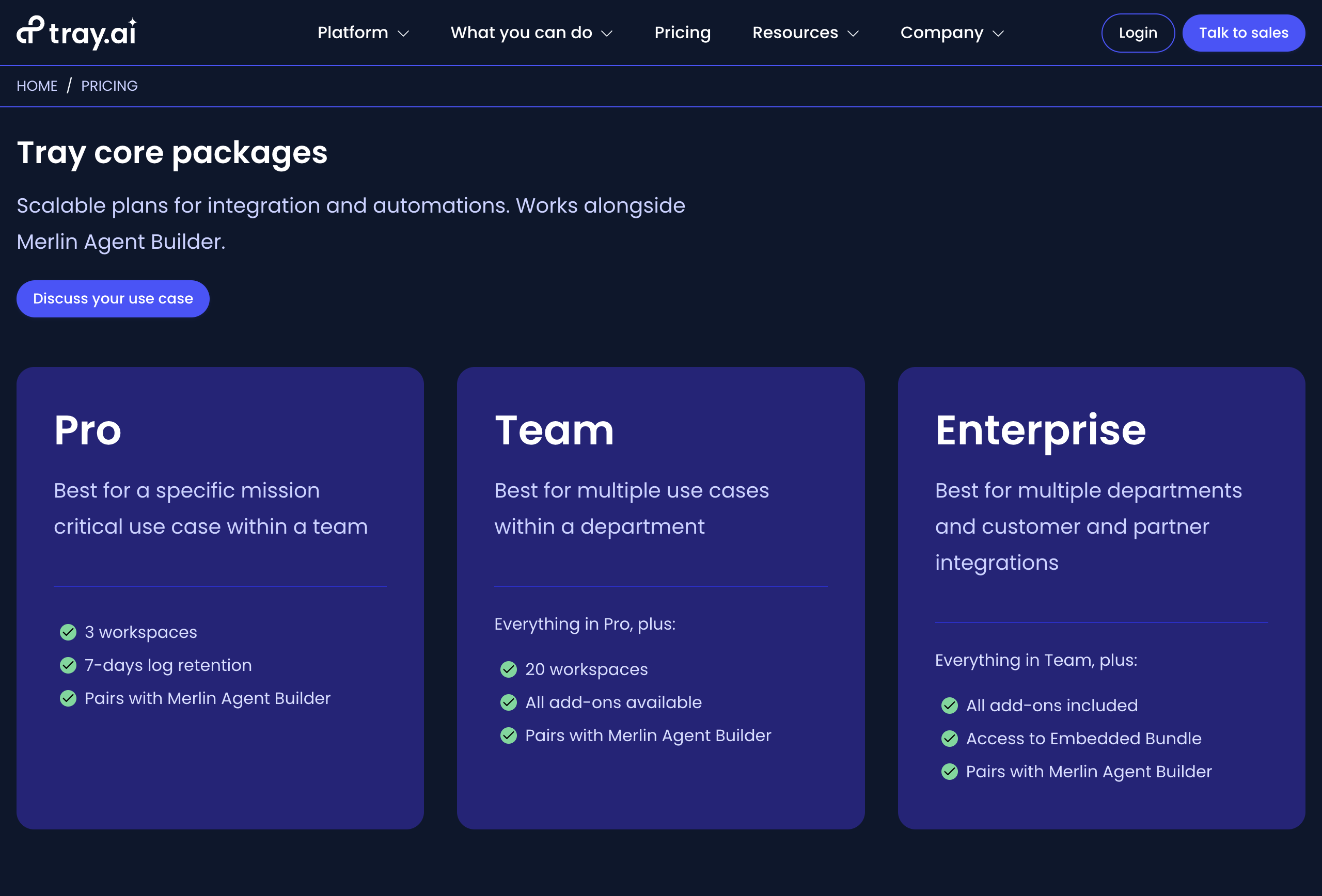Image resolution: width=1322 pixels, height=896 pixels.
Task: Click PRICING breadcrumb link
Action: [109, 86]
